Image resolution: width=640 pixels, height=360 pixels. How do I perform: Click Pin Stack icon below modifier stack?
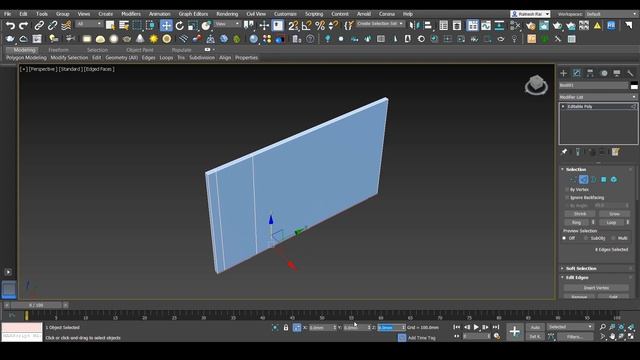pyautogui.click(x=564, y=152)
